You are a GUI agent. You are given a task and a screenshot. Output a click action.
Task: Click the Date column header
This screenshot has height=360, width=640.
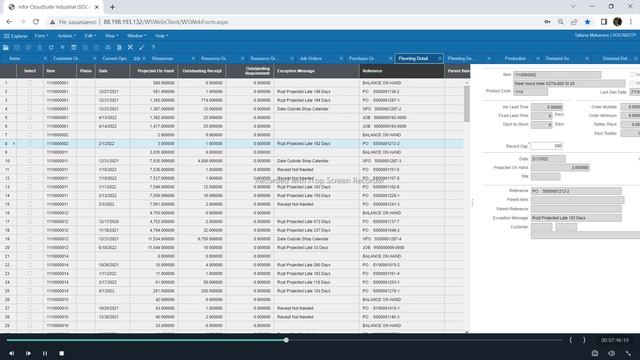coord(113,71)
